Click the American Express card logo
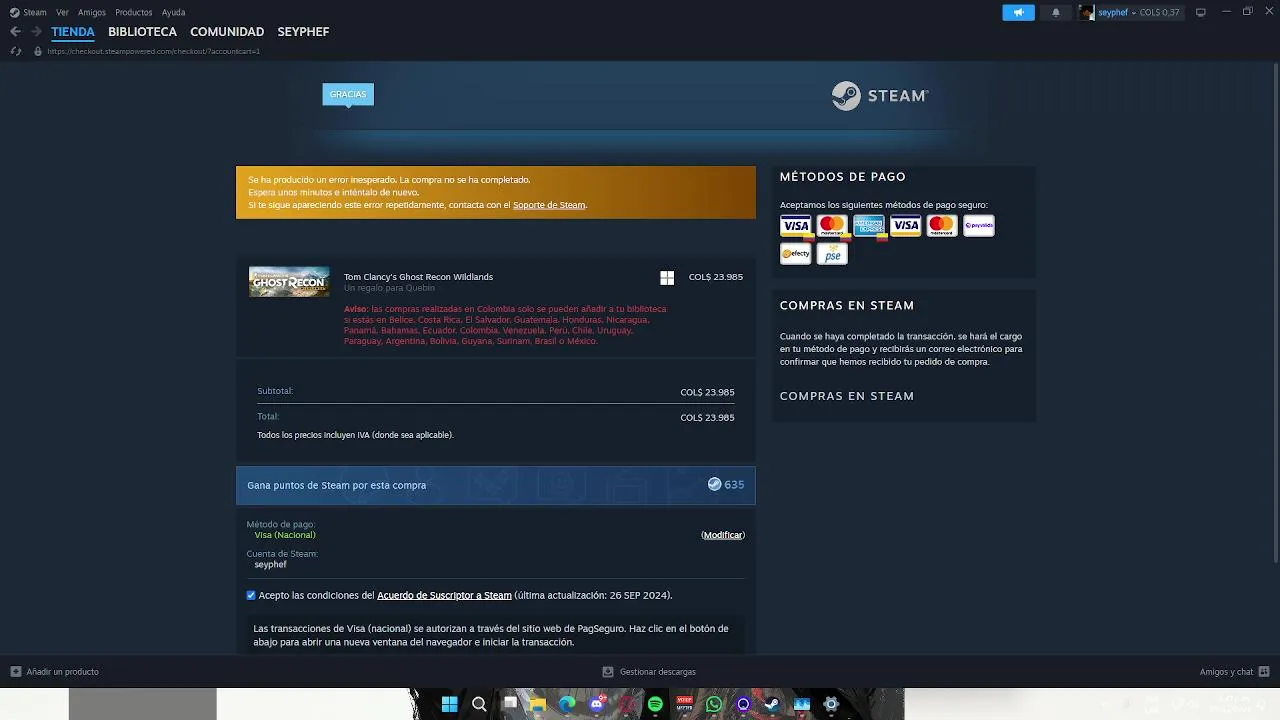1280x720 pixels. click(x=868, y=226)
